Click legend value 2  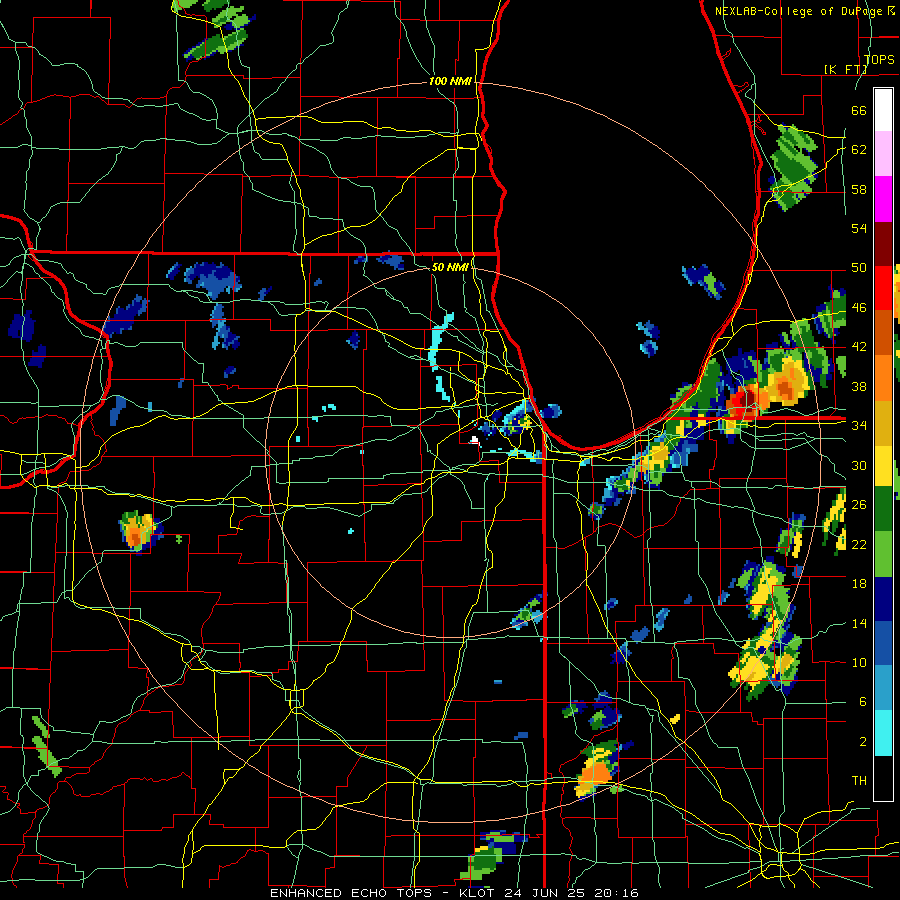pos(862,742)
